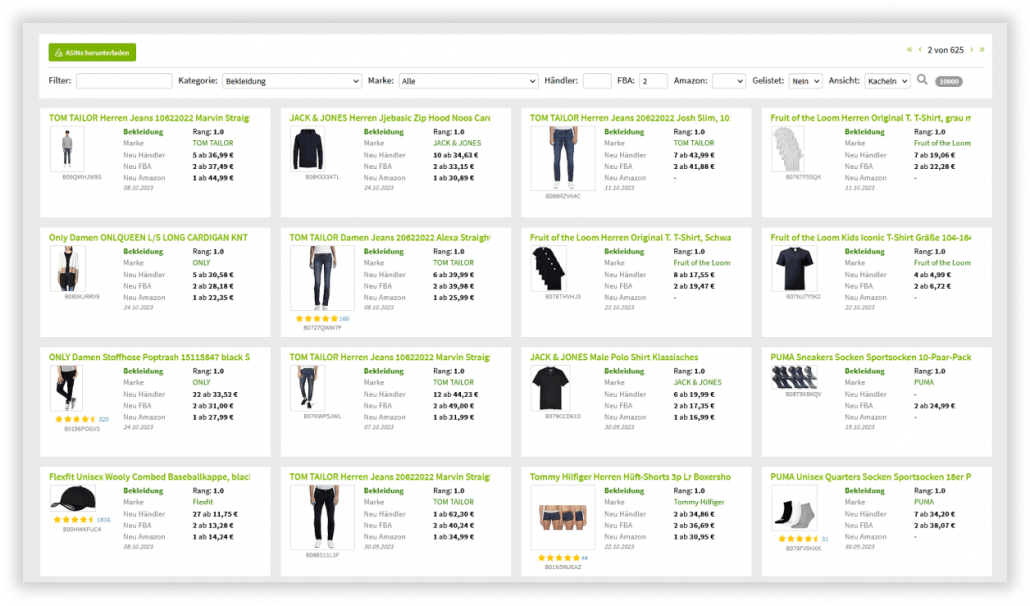
Task: Open the Kategorie dropdown showing Bekleidung
Action: click(x=292, y=81)
